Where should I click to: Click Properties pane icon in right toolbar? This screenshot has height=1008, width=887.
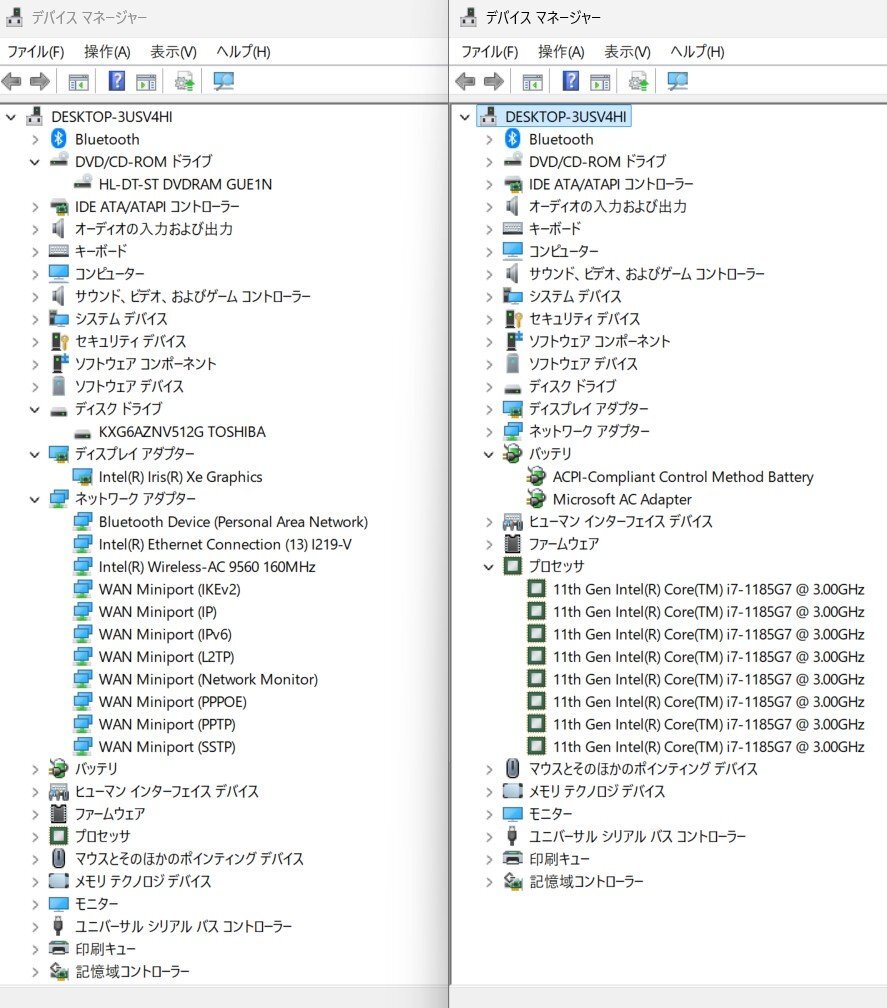(x=600, y=82)
